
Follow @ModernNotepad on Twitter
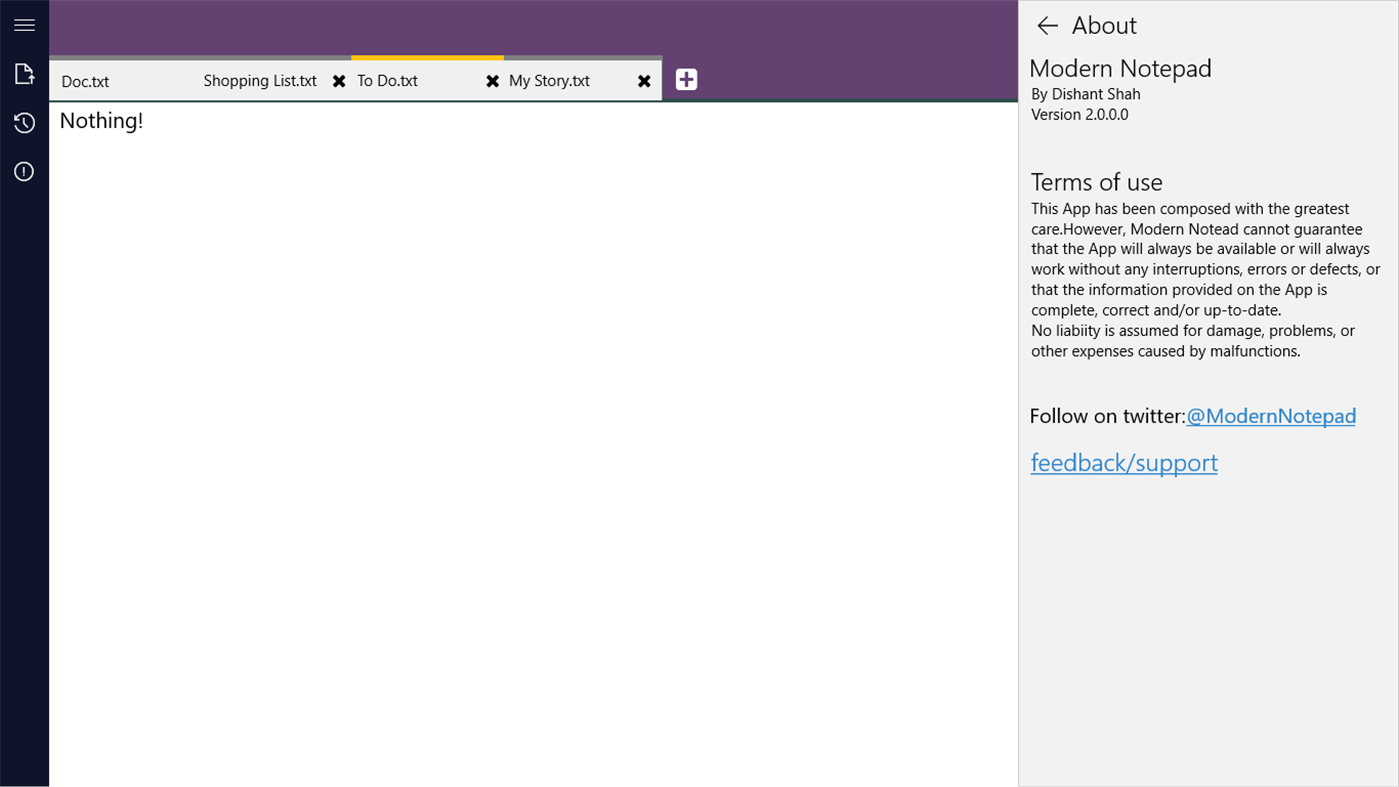1271,416
